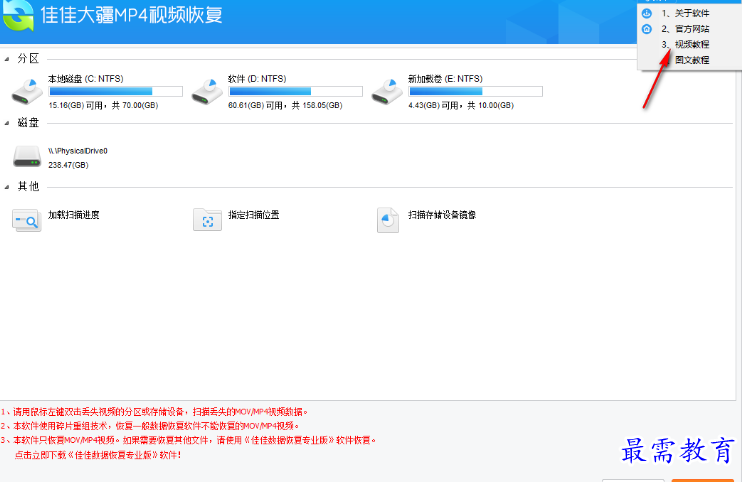
Task: Click the 加载扫描进度 label
Action: [73, 215]
